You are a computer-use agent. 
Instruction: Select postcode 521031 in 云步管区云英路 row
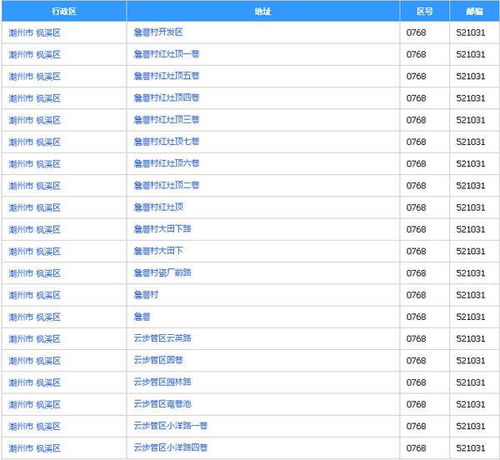470,339
